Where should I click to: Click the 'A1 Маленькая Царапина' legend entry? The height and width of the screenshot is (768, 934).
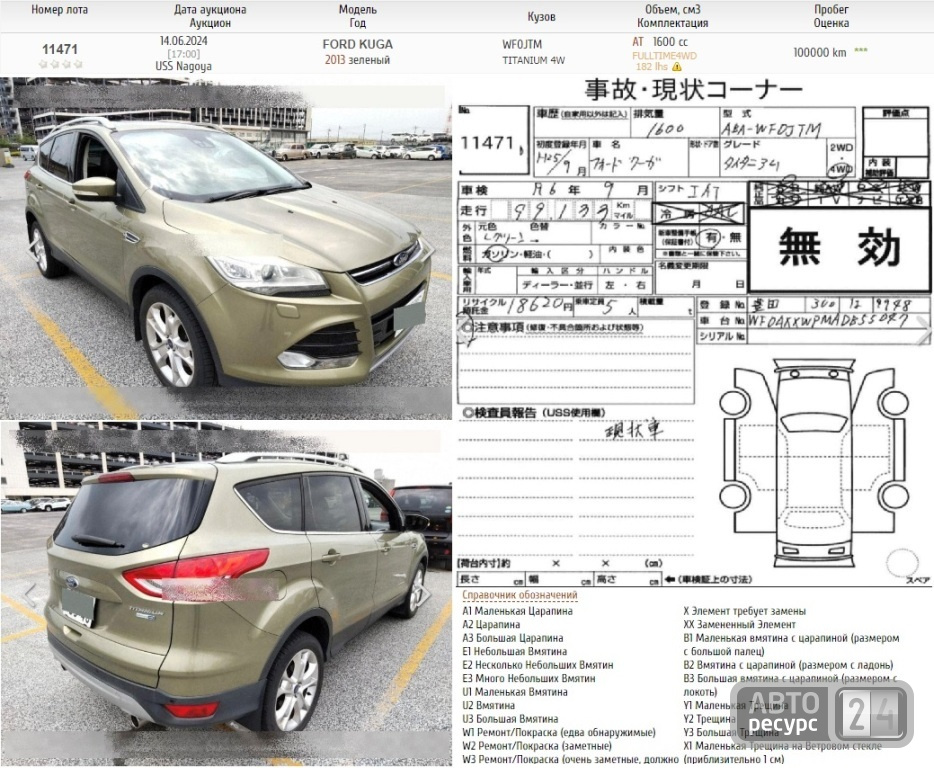point(518,611)
